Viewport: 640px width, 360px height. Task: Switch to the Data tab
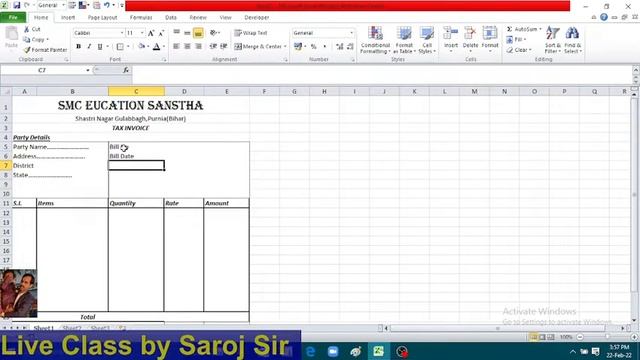click(171, 18)
